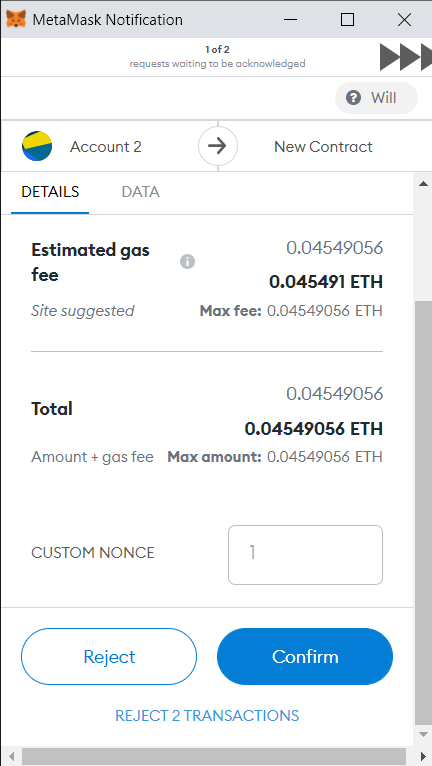Click REJECT 2 TRANSACTIONS link

point(207,716)
